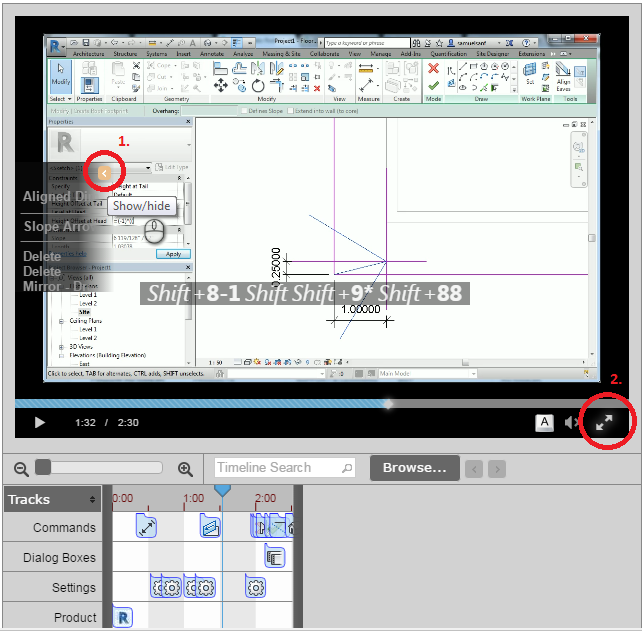Expand the 3D Views tree node

(61, 347)
